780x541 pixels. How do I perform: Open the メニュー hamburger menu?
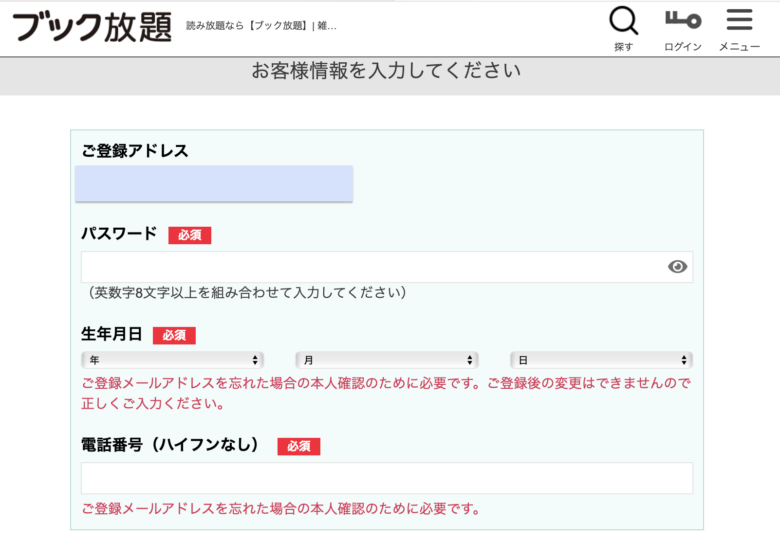click(739, 29)
